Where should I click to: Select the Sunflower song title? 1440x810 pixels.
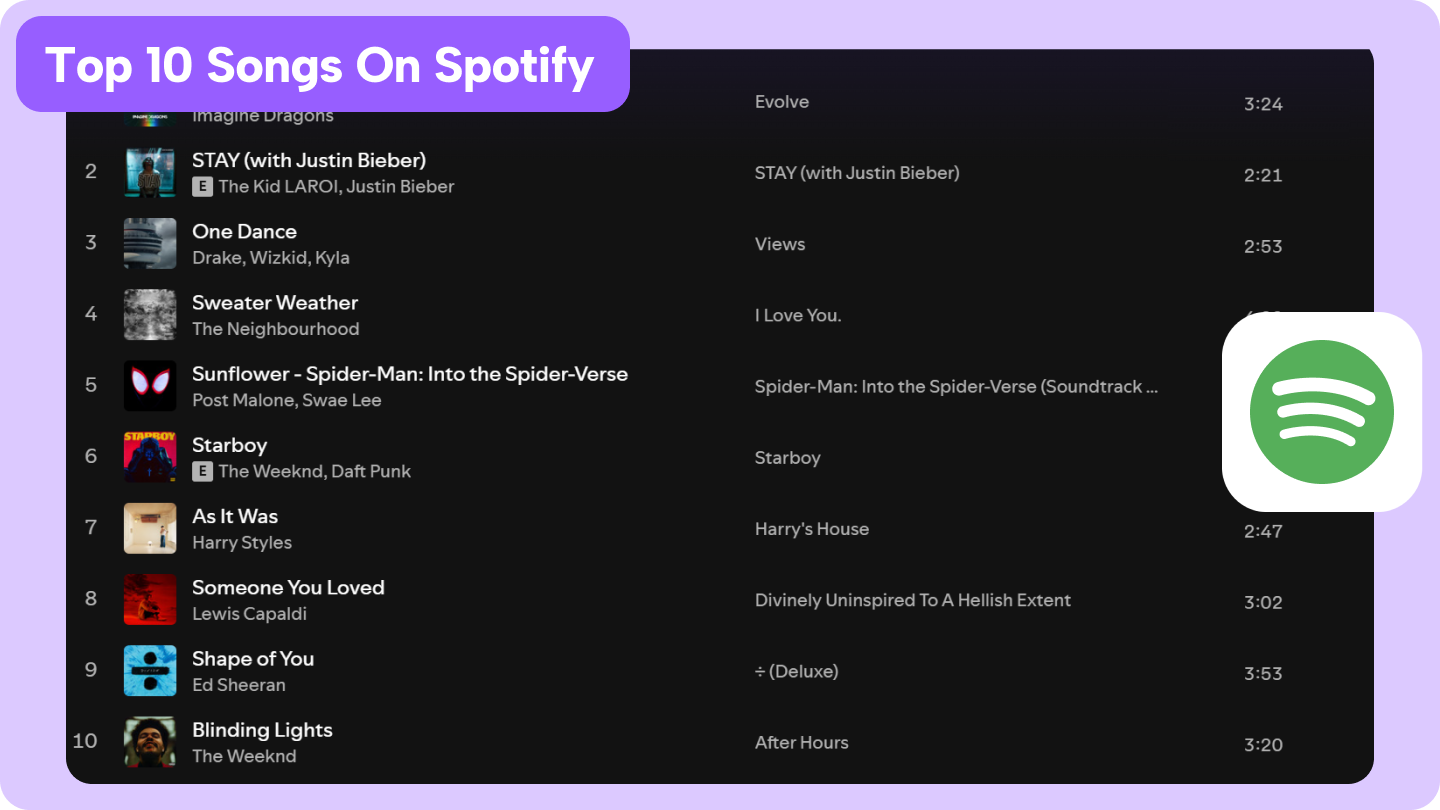point(410,374)
